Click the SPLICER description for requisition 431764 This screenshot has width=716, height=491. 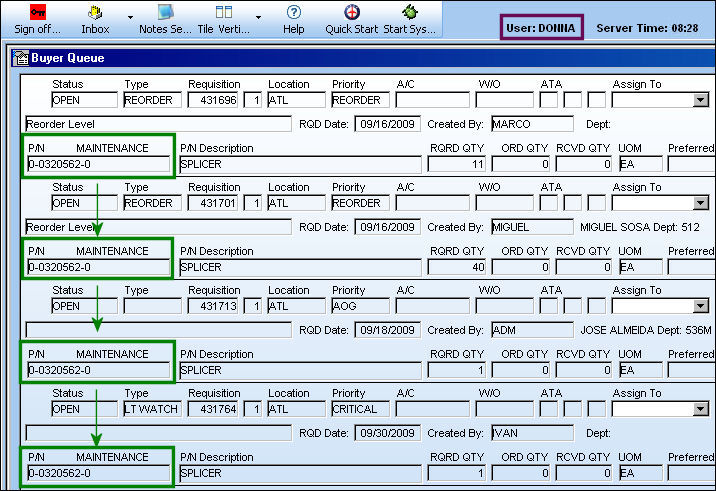click(x=300, y=473)
